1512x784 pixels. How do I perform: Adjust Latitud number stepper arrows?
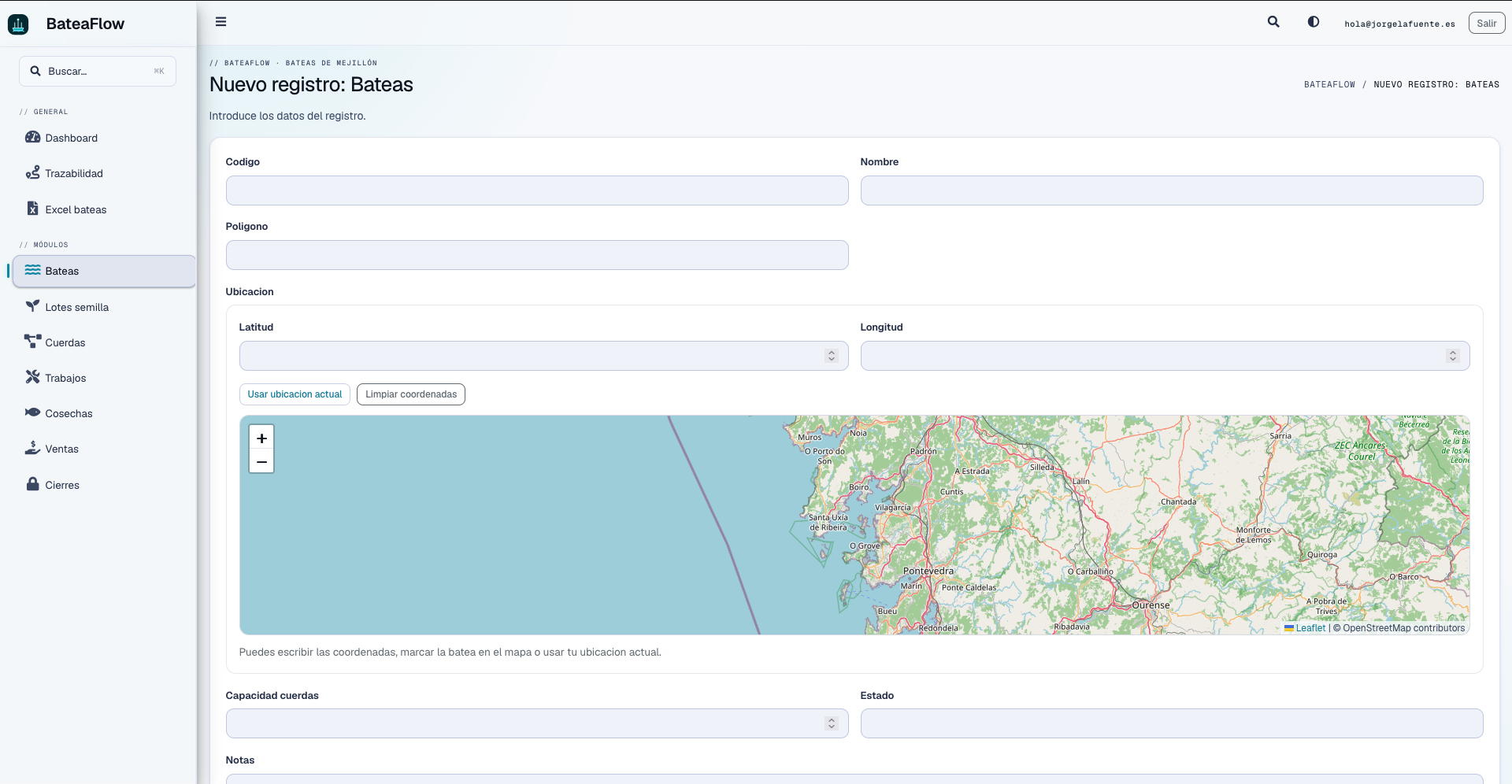pyautogui.click(x=831, y=356)
